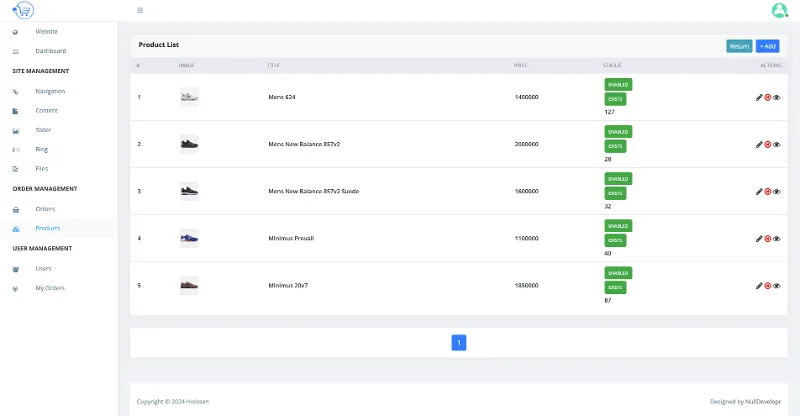The height and width of the screenshot is (416, 800).
Task: Click the + Add button
Action: pyautogui.click(x=767, y=46)
